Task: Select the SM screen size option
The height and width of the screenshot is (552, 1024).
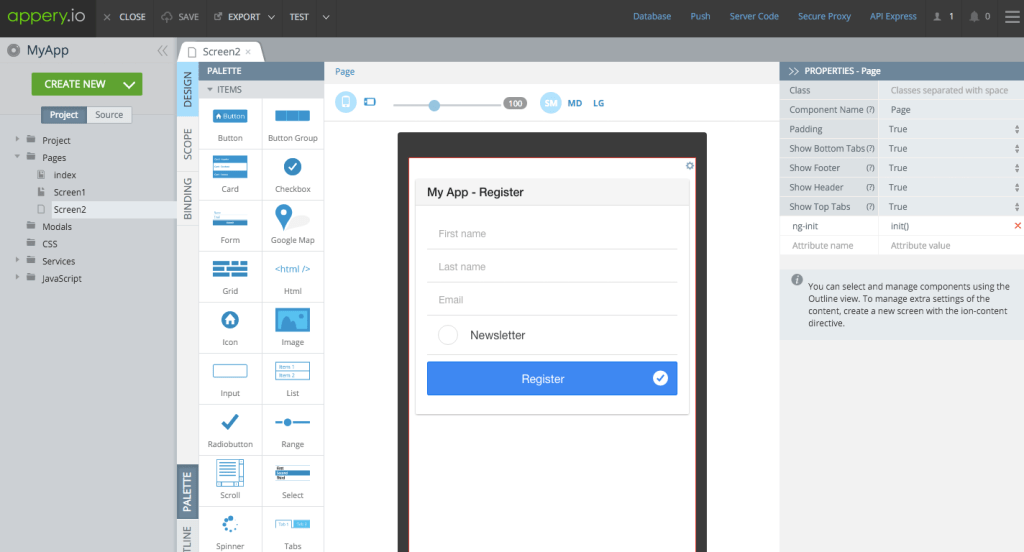Action: pyautogui.click(x=551, y=103)
